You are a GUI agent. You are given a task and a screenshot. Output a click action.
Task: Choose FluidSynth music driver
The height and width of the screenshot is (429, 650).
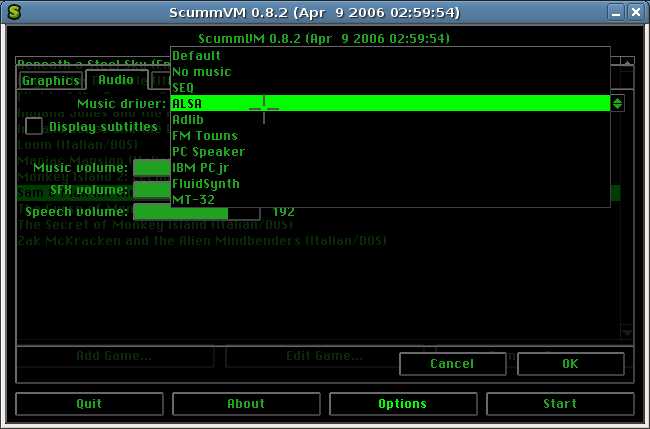pyautogui.click(x=205, y=184)
